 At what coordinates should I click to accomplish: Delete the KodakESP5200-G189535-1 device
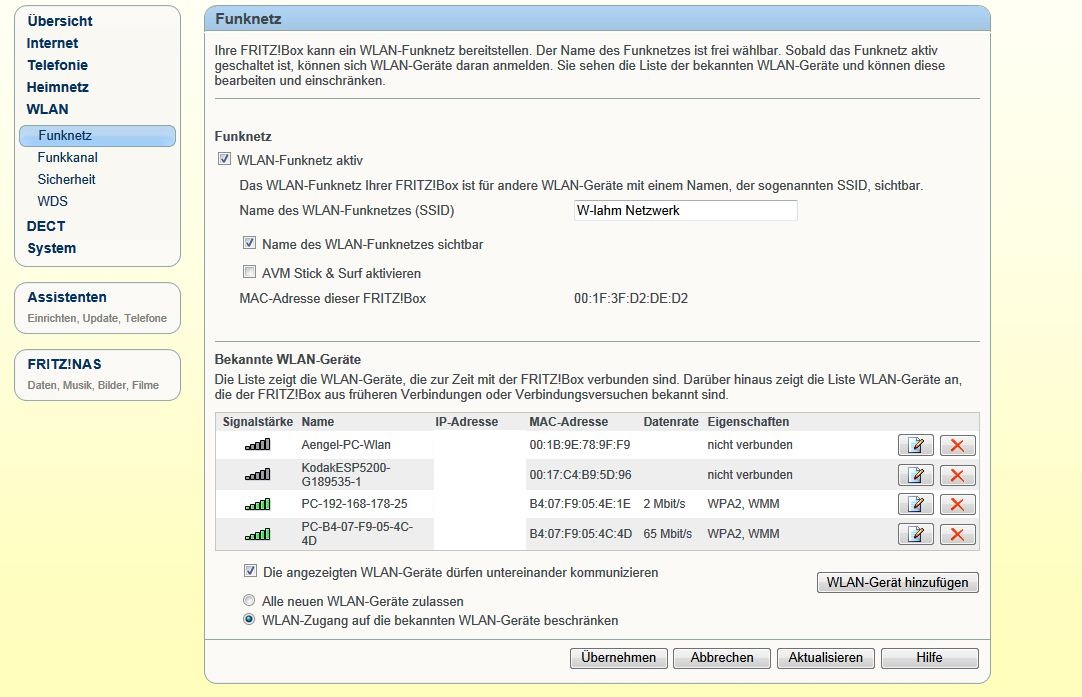(x=957, y=475)
